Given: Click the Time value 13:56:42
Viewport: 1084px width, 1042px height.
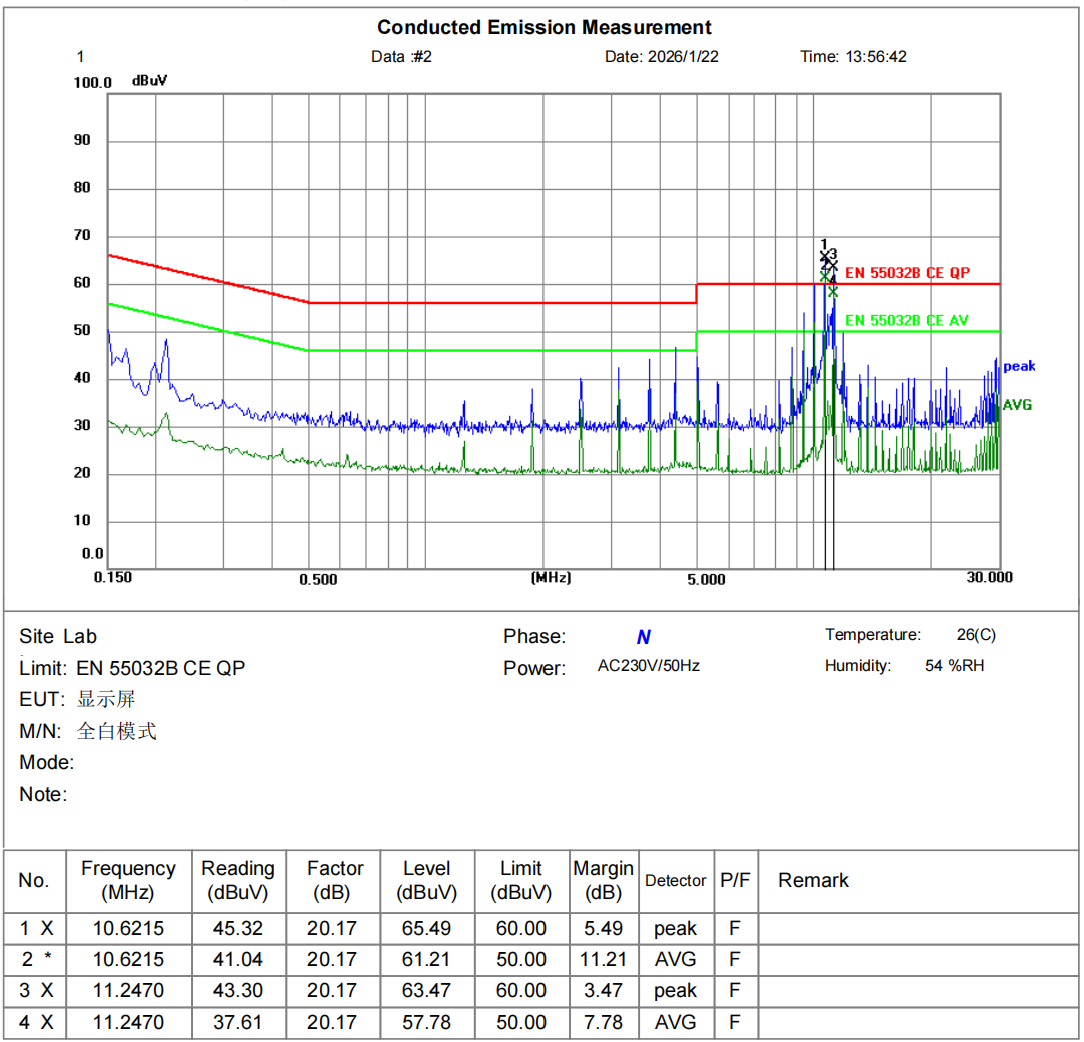Looking at the screenshot, I should point(876,57).
